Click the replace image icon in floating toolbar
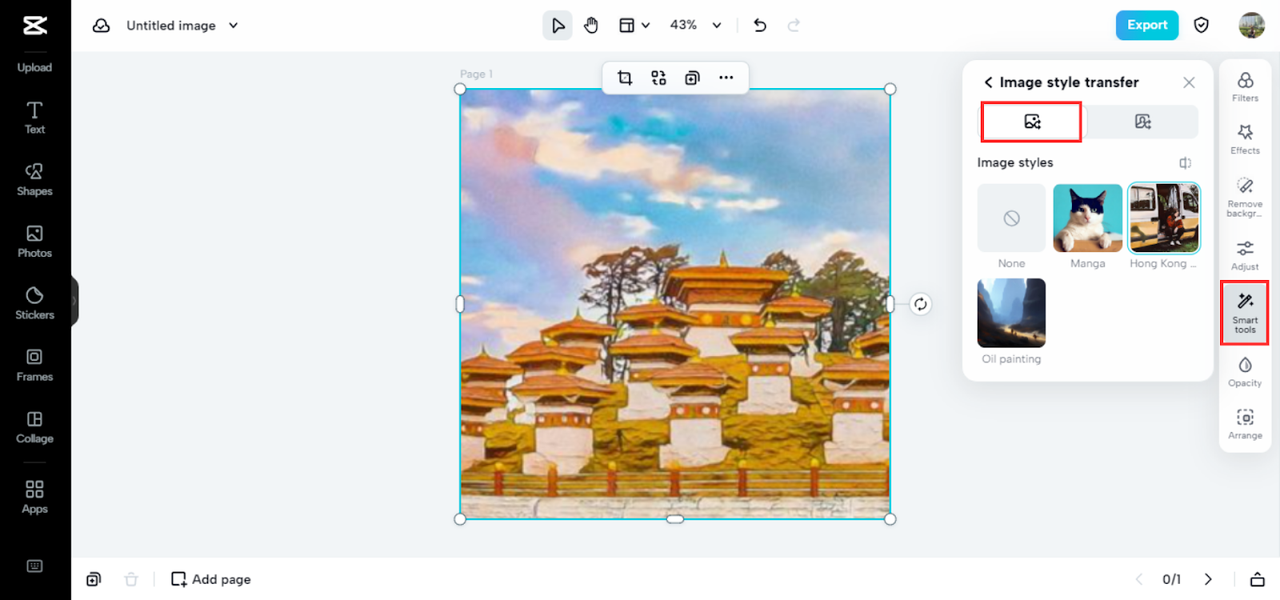Screen dimensions: 1280x600 (x=659, y=78)
